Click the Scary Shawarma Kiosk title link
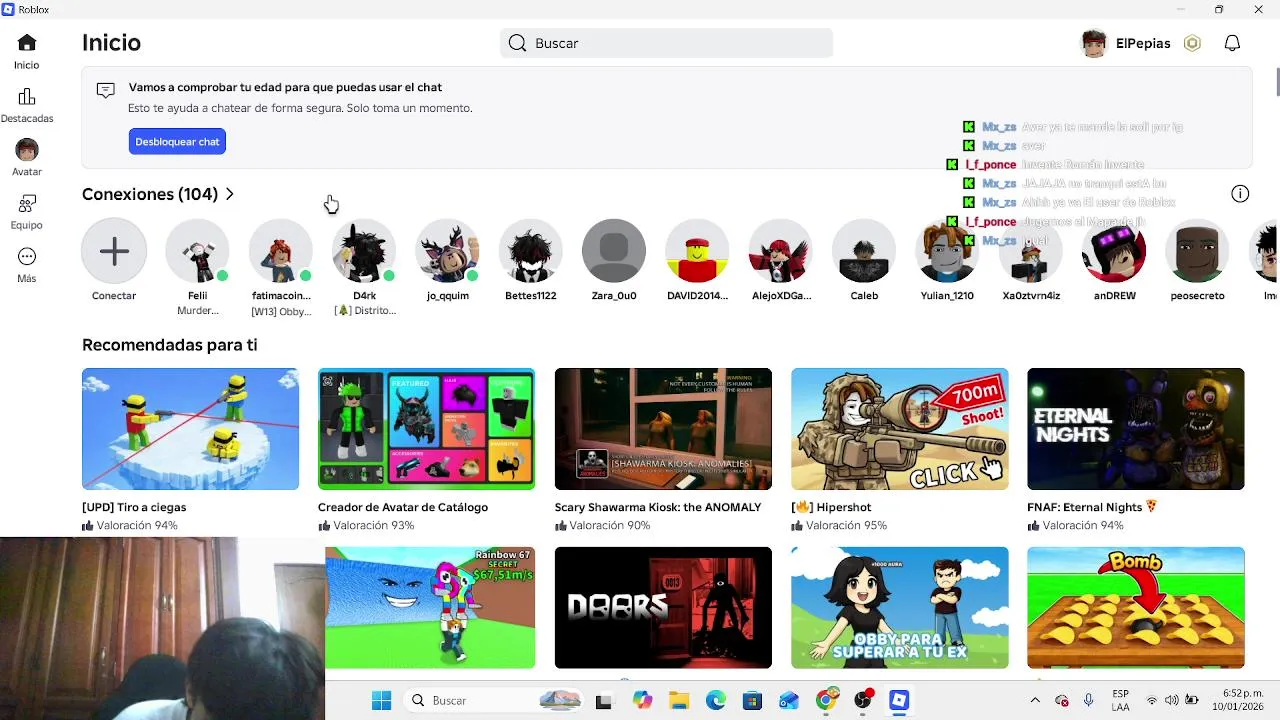This screenshot has width=1280, height=720. point(658,507)
